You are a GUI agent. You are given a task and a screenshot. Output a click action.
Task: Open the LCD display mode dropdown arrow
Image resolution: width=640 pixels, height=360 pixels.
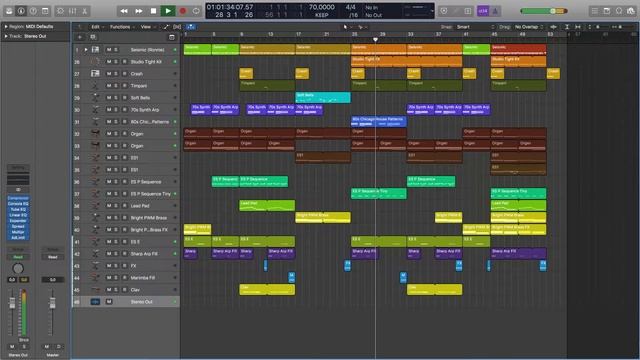click(432, 11)
